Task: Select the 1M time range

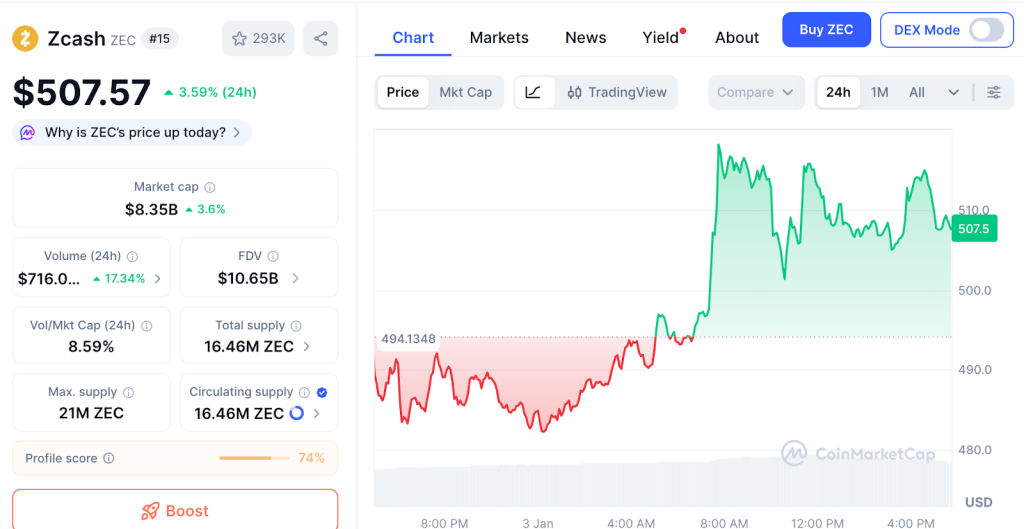Action: (x=879, y=92)
